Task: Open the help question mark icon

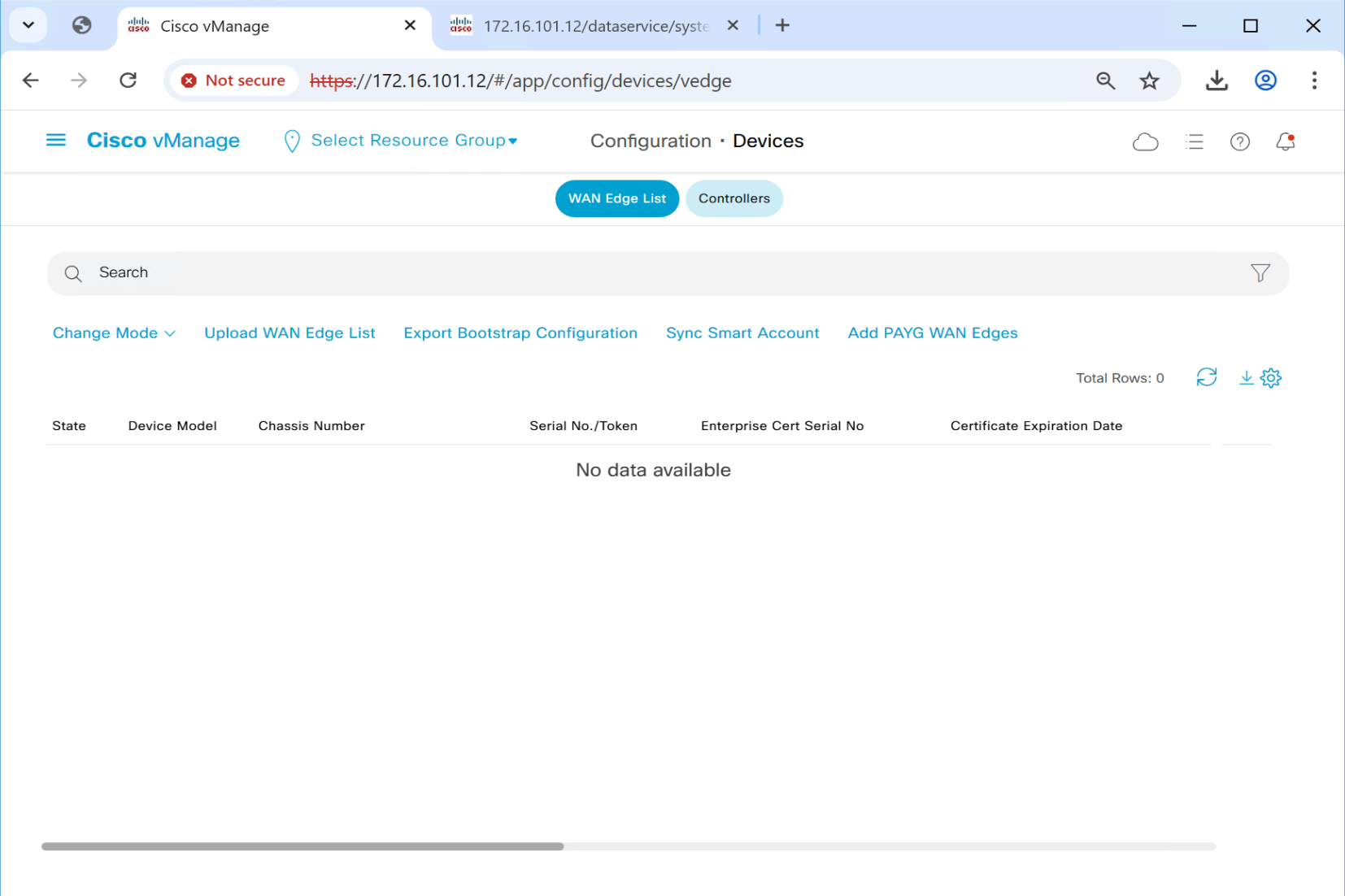Action: click(x=1239, y=142)
